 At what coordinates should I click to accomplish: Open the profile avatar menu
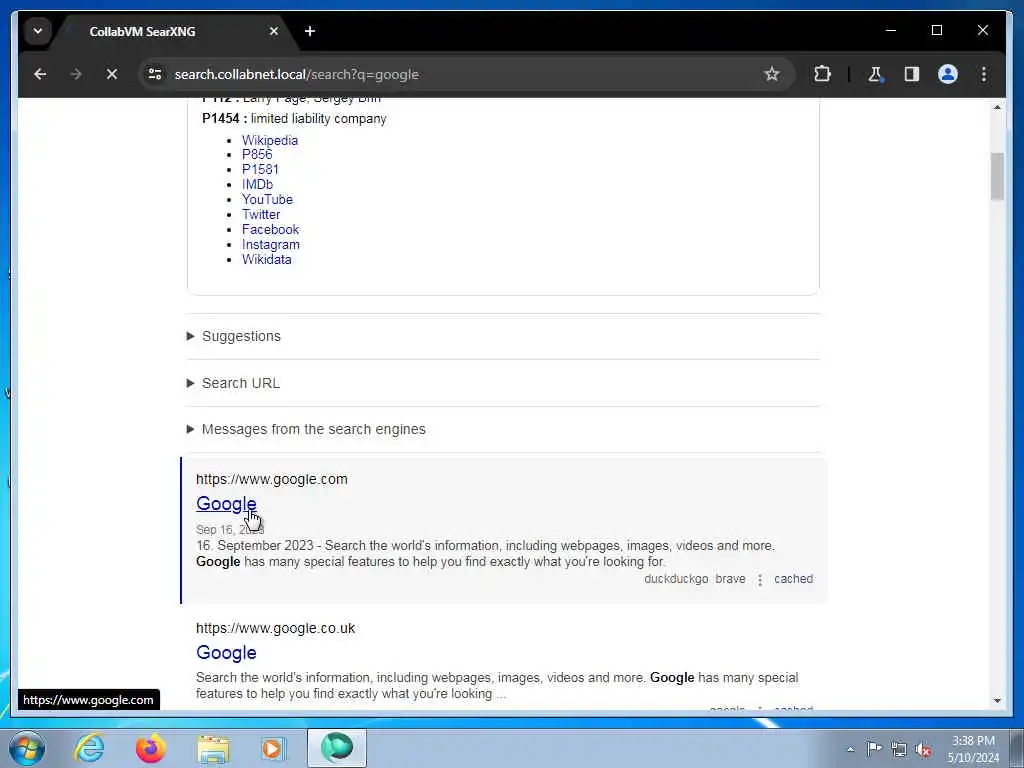point(948,74)
